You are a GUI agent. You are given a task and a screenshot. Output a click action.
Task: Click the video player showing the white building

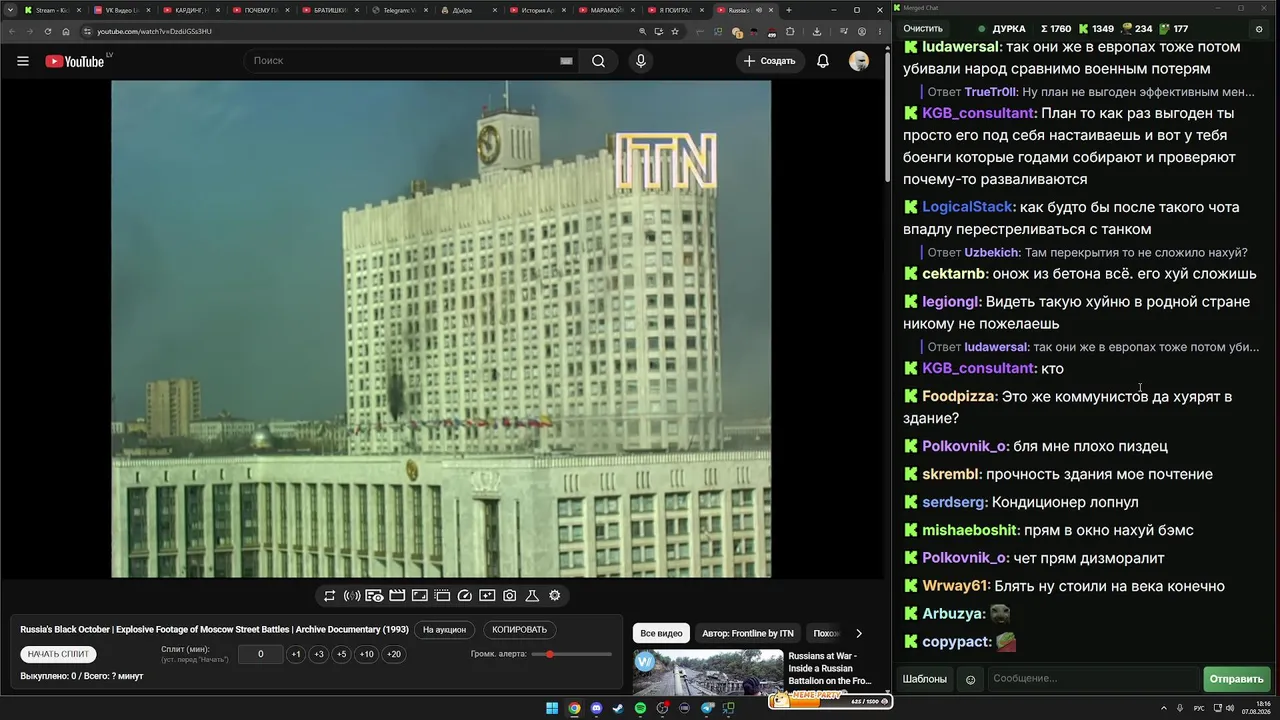point(441,329)
